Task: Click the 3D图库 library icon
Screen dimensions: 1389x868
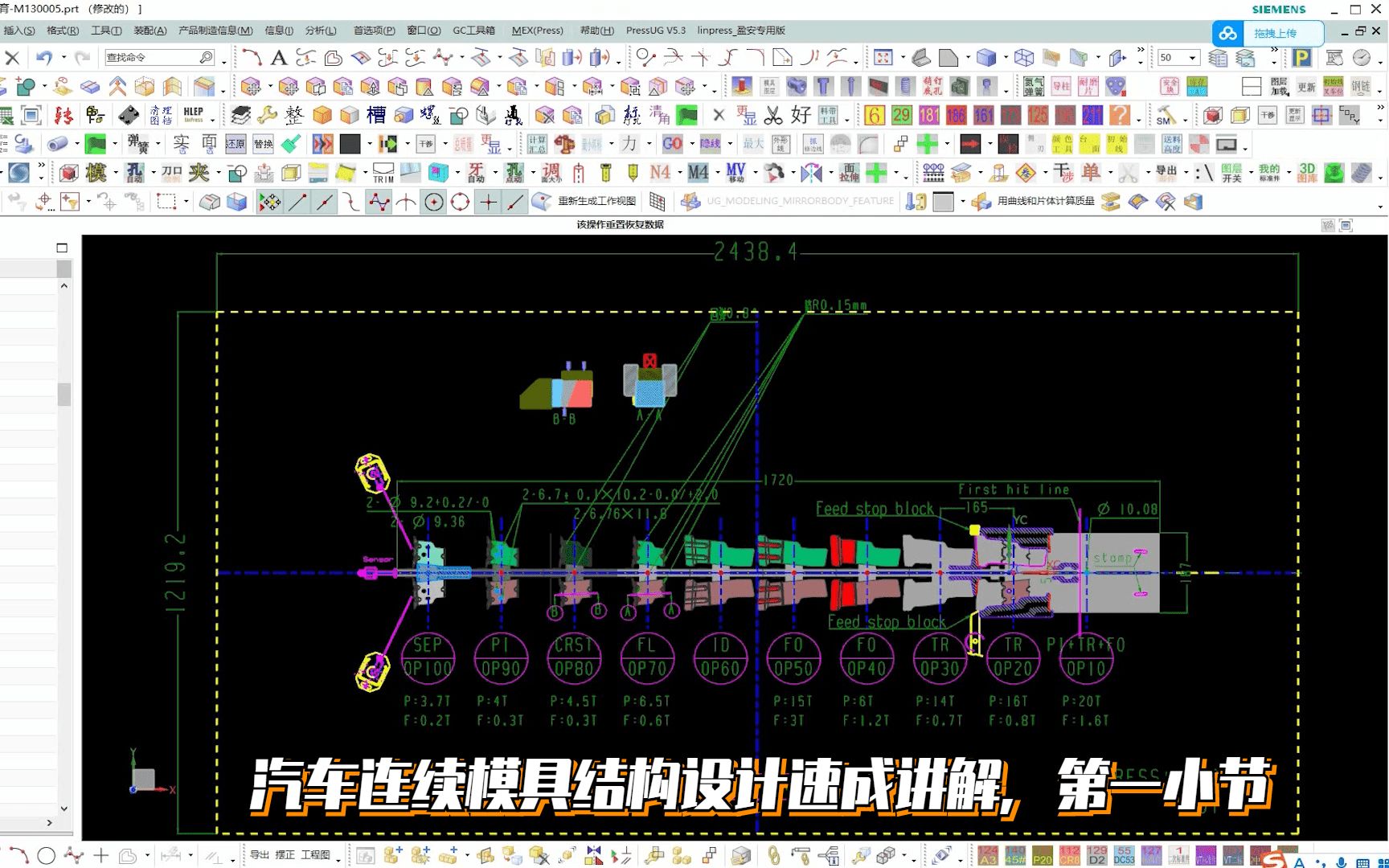Action: [x=1307, y=173]
